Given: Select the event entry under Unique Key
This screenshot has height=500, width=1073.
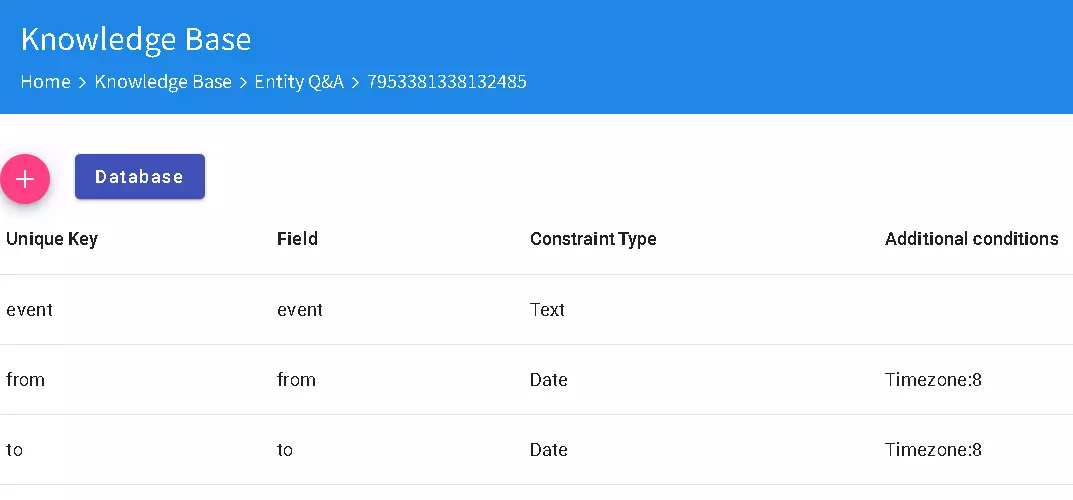Looking at the screenshot, I should tap(29, 310).
